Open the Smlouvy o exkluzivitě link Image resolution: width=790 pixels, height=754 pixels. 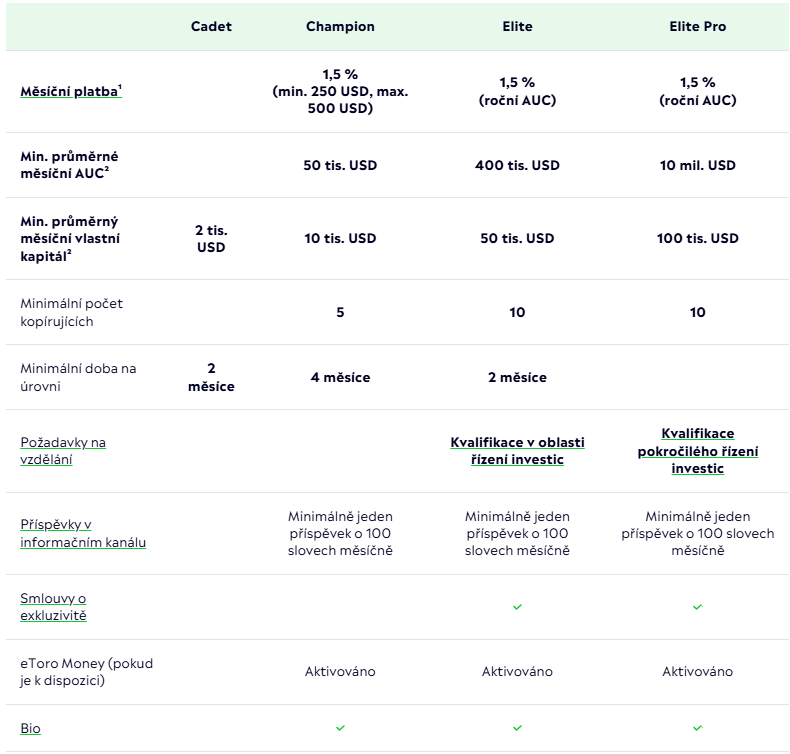[54, 607]
